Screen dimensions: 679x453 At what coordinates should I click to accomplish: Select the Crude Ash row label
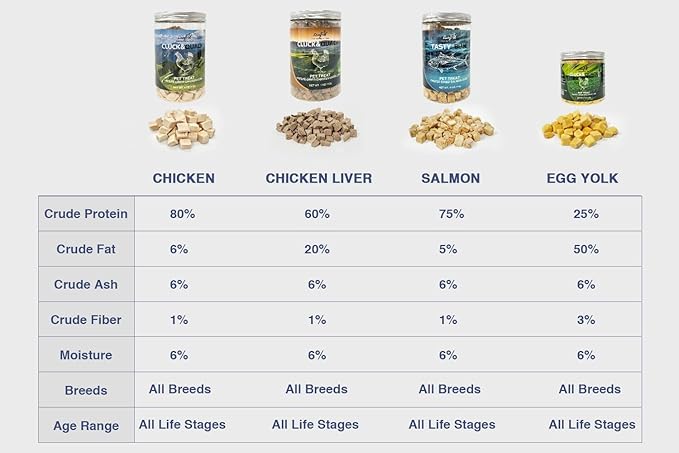pos(86,284)
